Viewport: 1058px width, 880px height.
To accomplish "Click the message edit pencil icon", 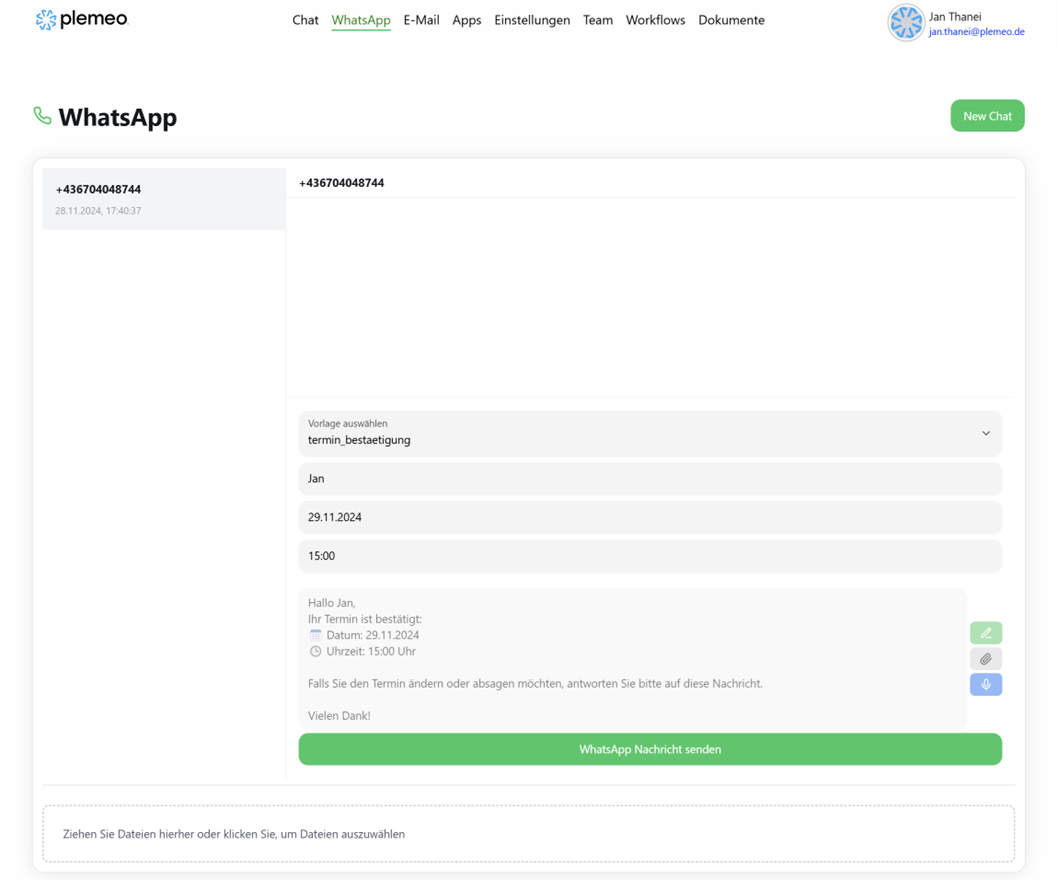I will pos(986,633).
